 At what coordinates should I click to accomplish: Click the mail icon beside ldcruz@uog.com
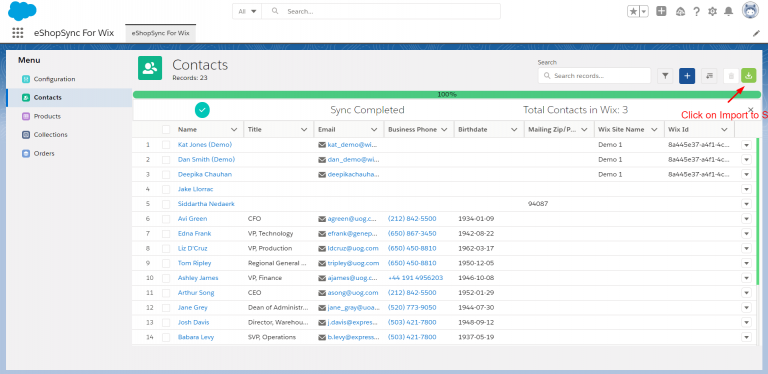click(322, 249)
